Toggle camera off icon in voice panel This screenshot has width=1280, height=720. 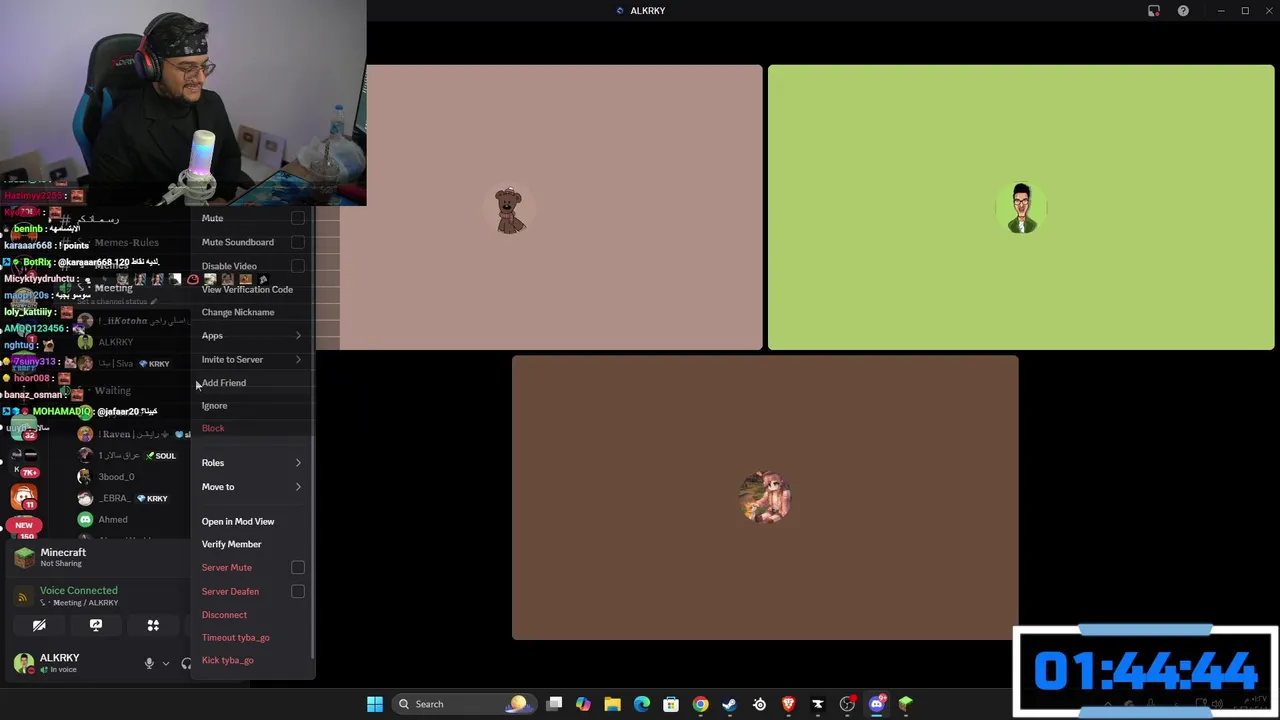tap(39, 625)
